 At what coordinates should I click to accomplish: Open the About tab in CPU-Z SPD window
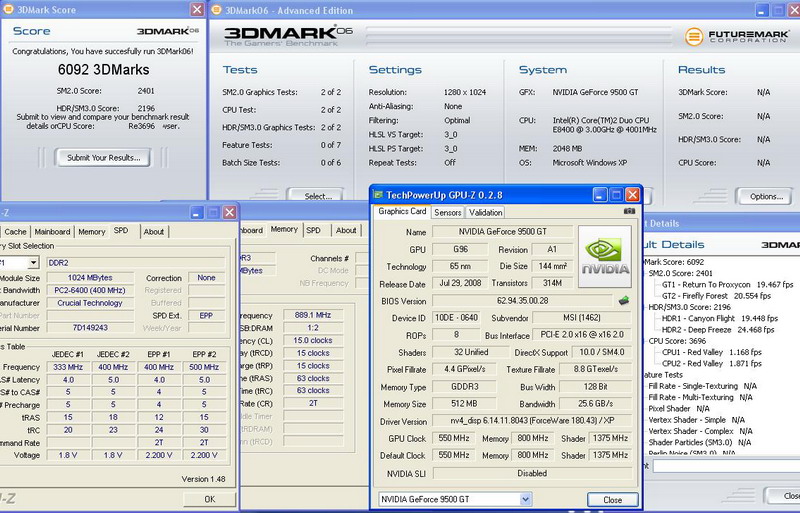[x=154, y=232]
